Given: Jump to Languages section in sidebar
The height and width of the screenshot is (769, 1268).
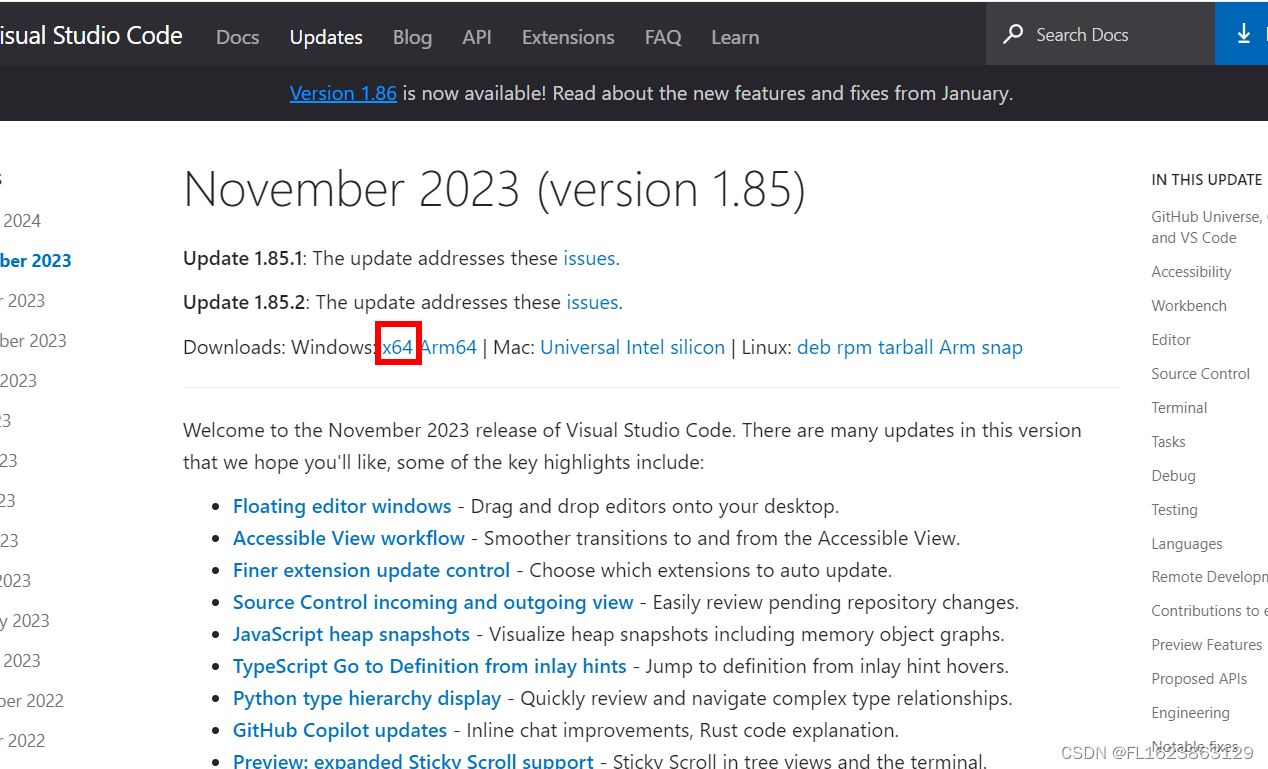Looking at the screenshot, I should [1187, 544].
